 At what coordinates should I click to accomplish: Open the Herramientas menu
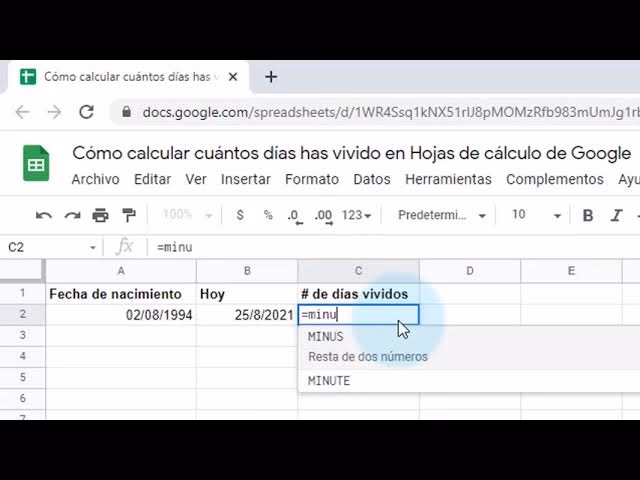click(x=448, y=179)
